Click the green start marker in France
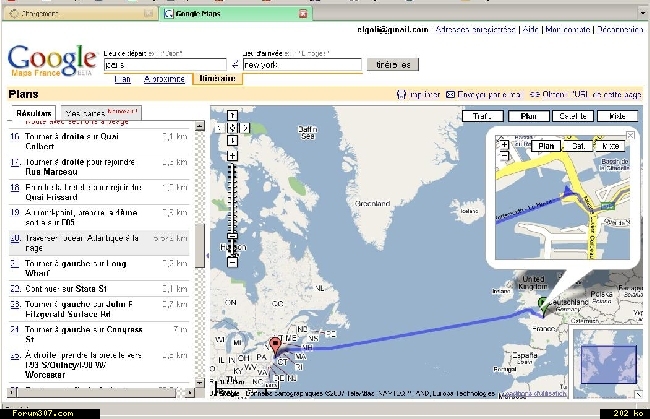 click(543, 306)
